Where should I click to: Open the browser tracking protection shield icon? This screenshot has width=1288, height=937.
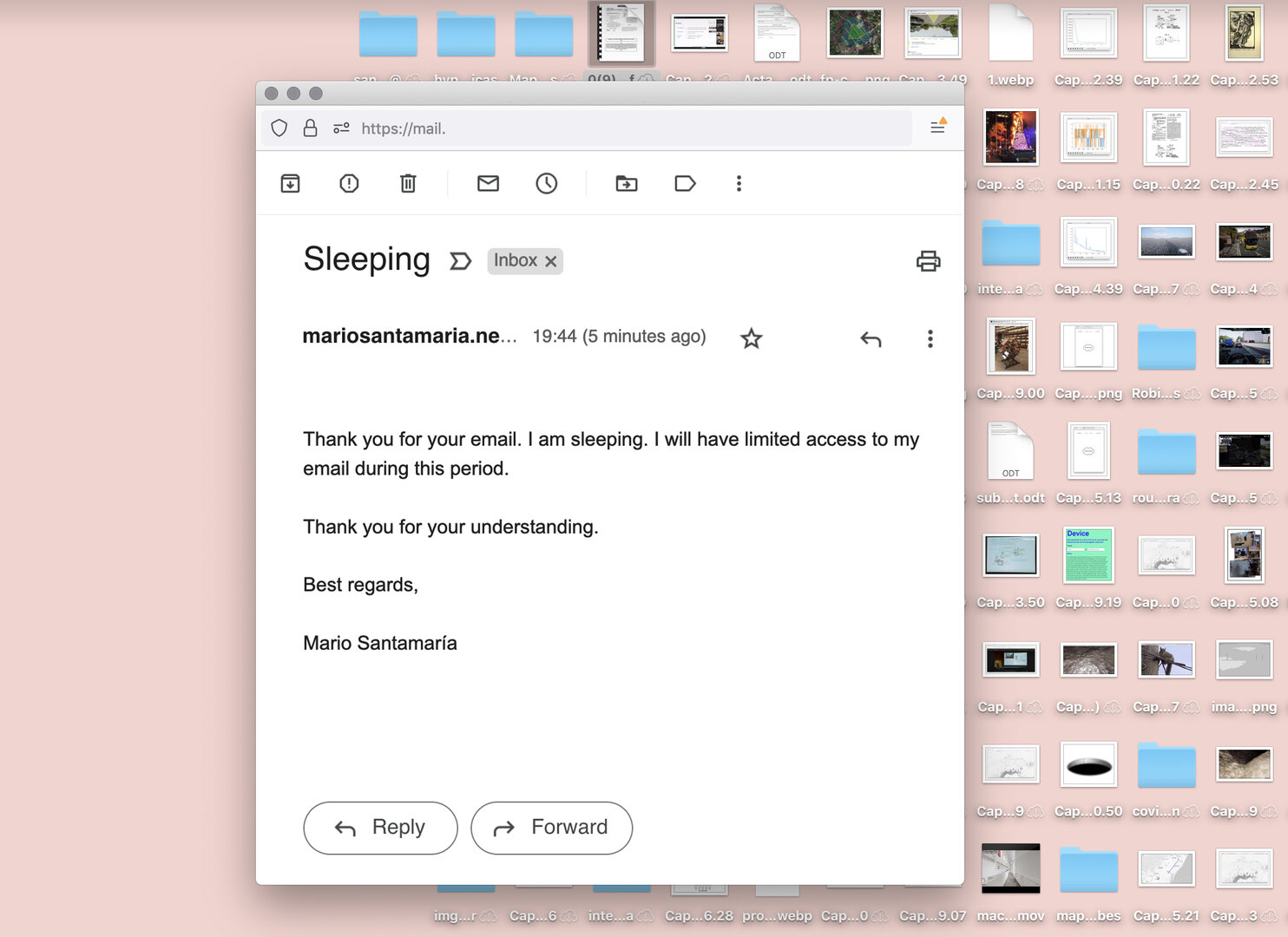(279, 128)
